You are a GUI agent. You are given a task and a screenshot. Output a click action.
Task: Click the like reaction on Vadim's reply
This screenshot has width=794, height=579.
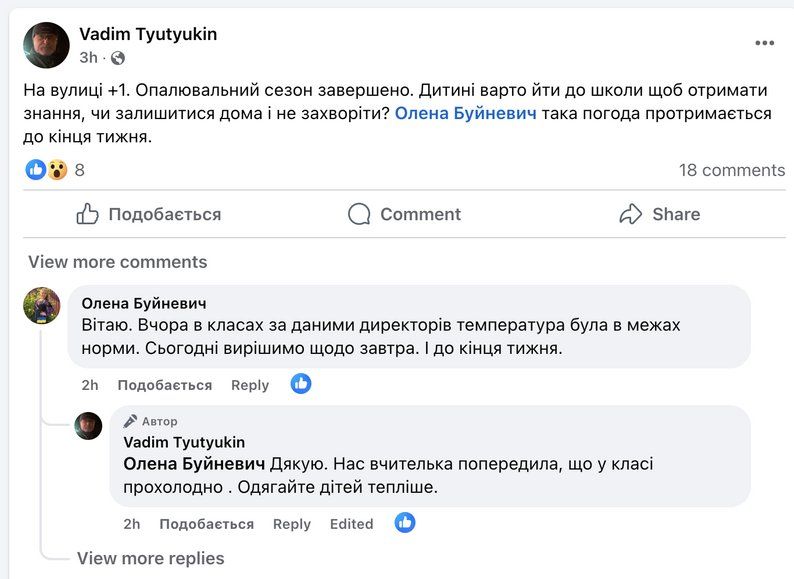point(405,523)
